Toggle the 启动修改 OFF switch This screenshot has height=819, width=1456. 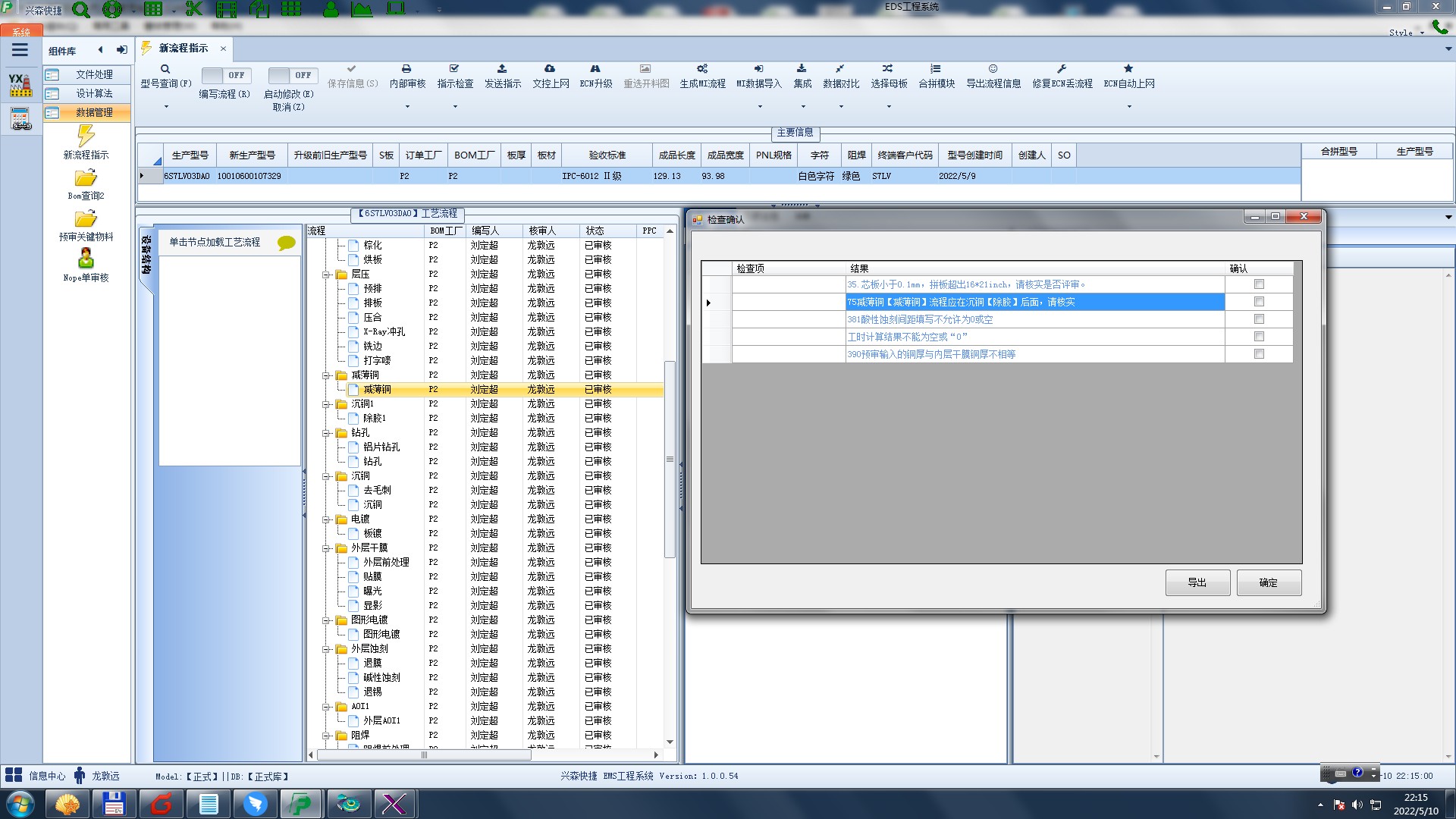(292, 75)
